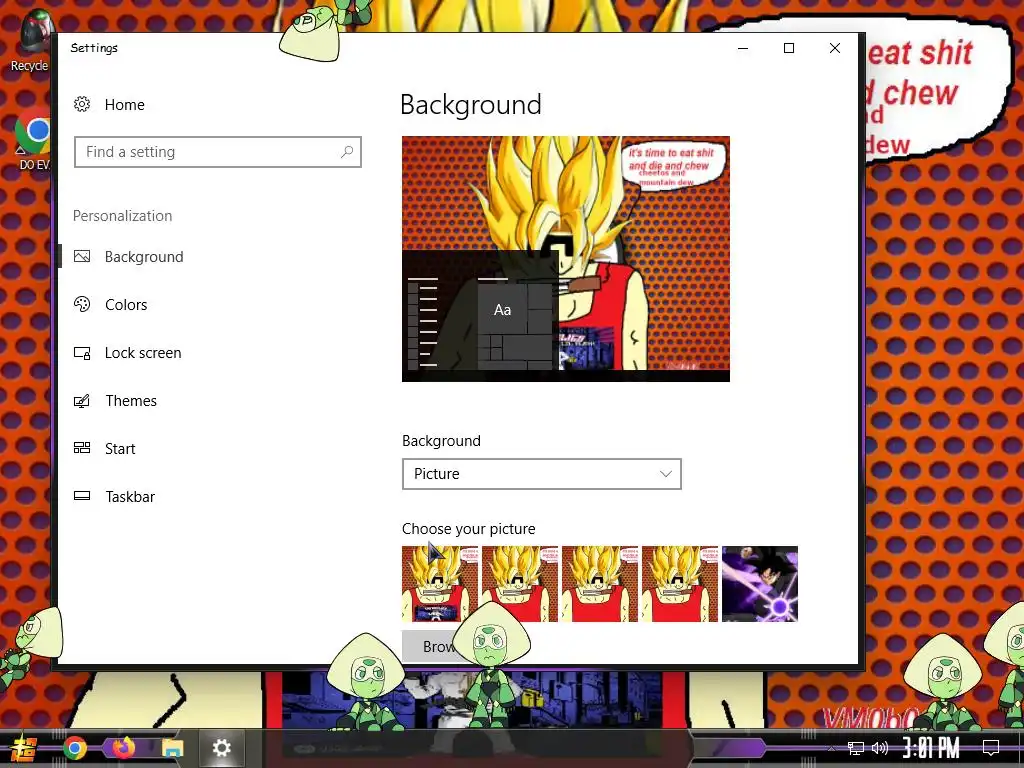1024x768 pixels.
Task: Click the volume speaker icon in tray
Action: coord(880,748)
